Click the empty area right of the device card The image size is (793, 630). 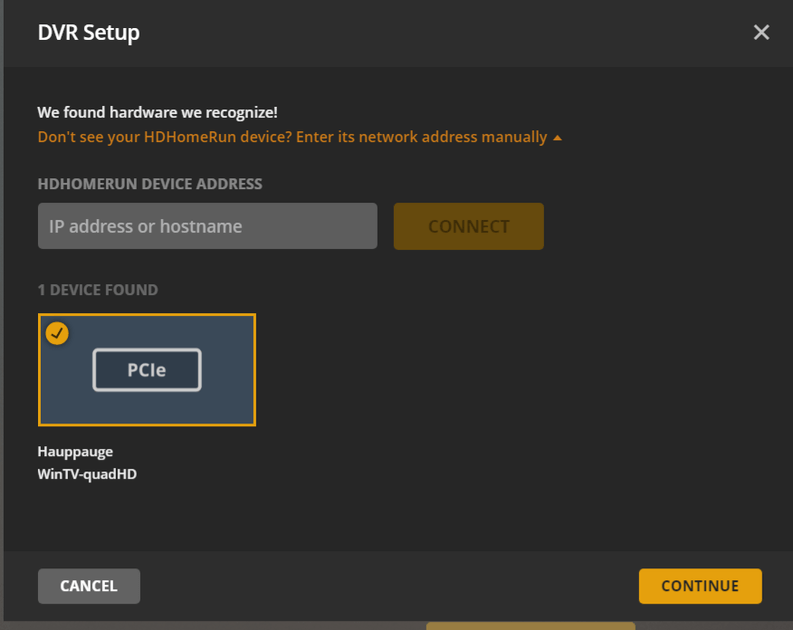(500, 370)
